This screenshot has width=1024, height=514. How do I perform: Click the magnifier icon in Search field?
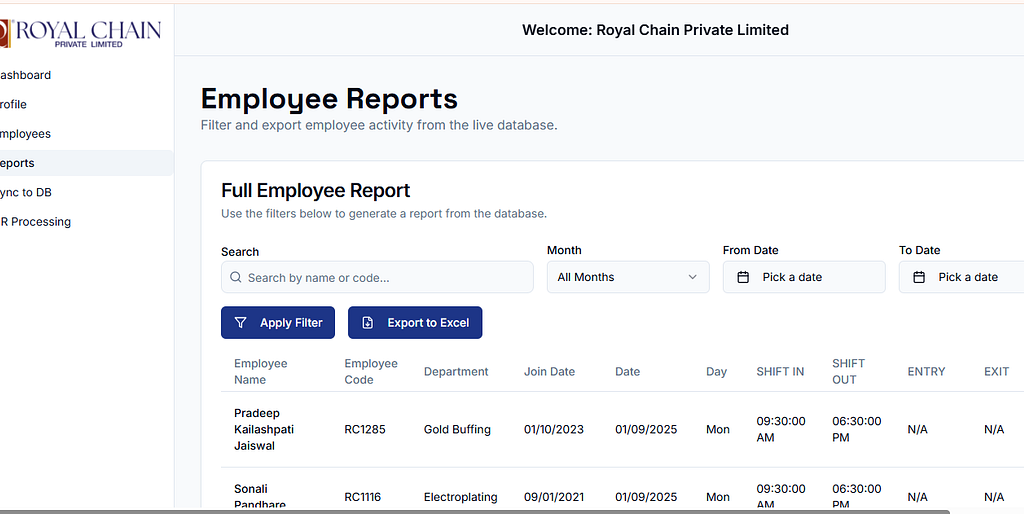236,278
